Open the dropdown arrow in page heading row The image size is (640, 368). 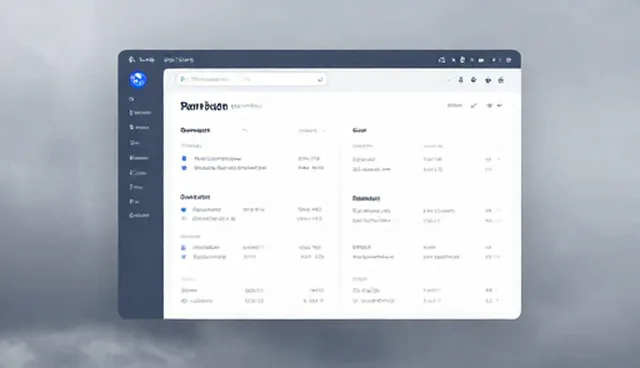pyautogui.click(x=500, y=106)
